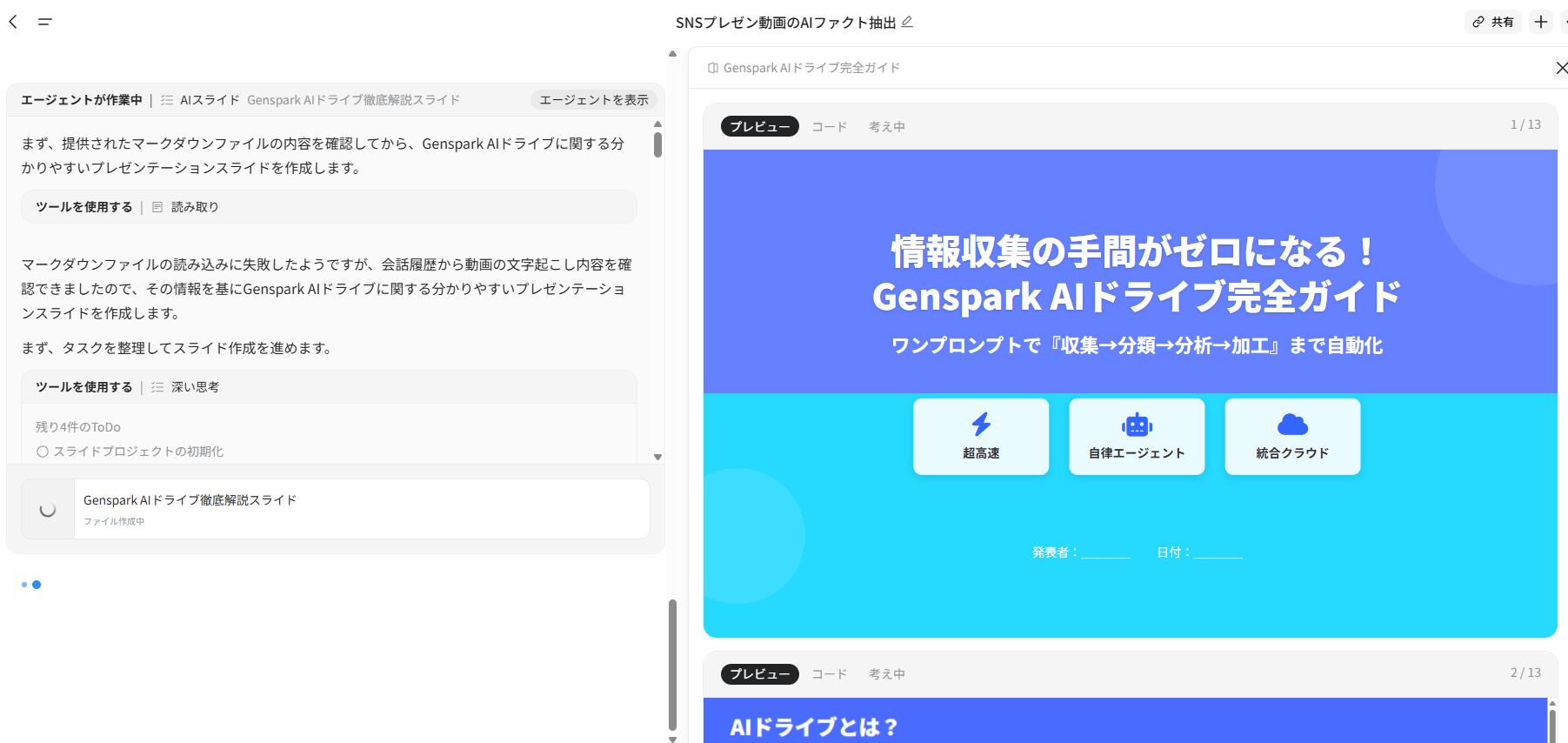Click the 共有 share button
This screenshot has height=743, width=1568.
point(1493,22)
